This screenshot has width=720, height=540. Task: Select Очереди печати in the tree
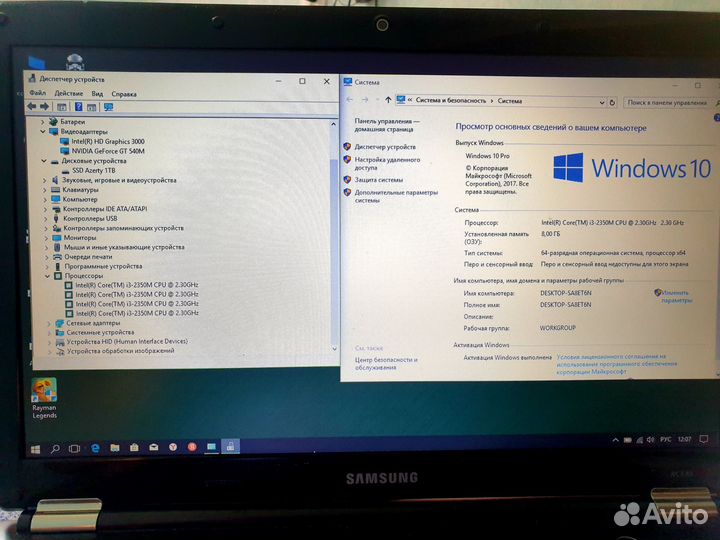(x=88, y=257)
